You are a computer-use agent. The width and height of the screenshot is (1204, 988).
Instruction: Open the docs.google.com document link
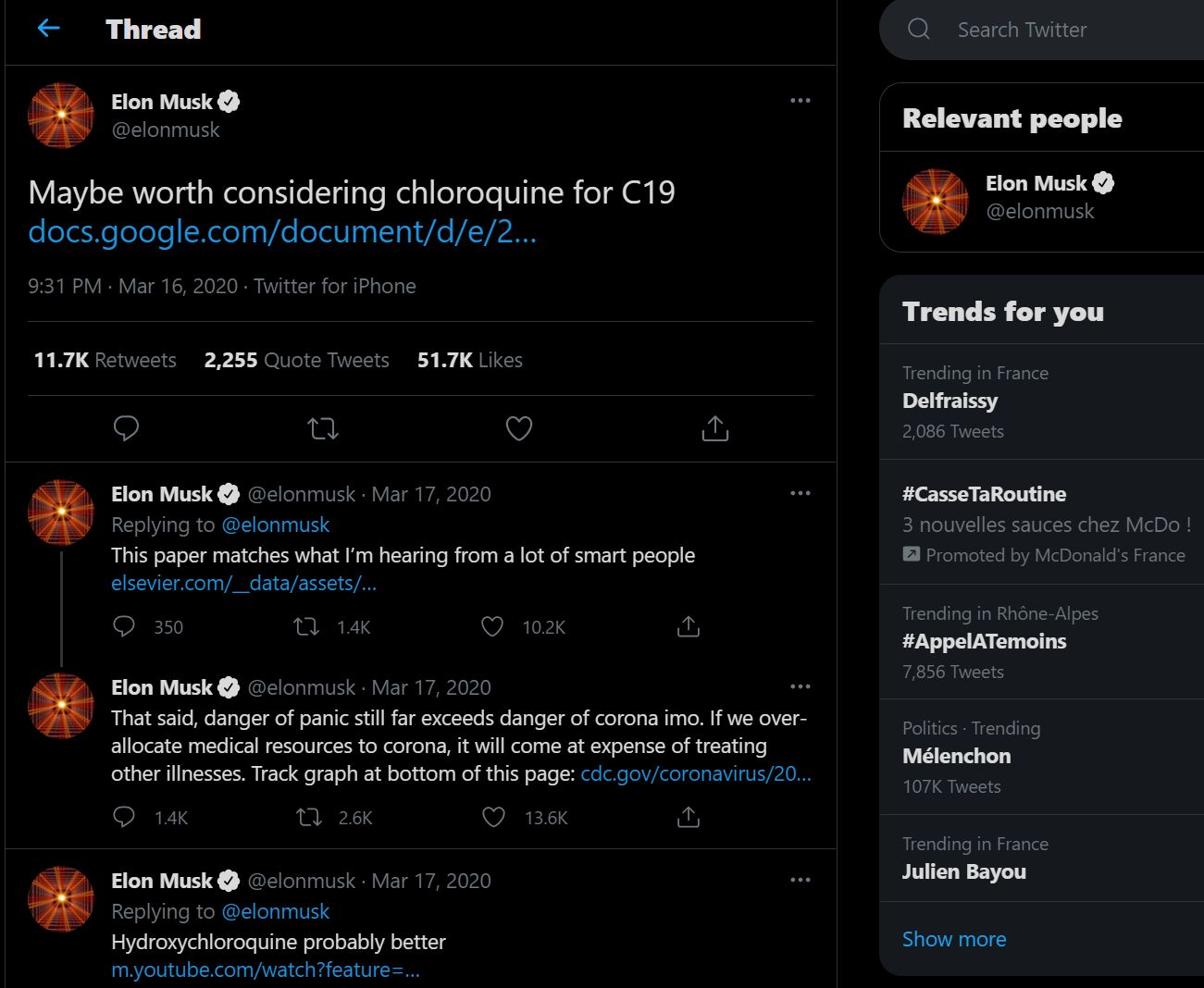tap(282, 231)
